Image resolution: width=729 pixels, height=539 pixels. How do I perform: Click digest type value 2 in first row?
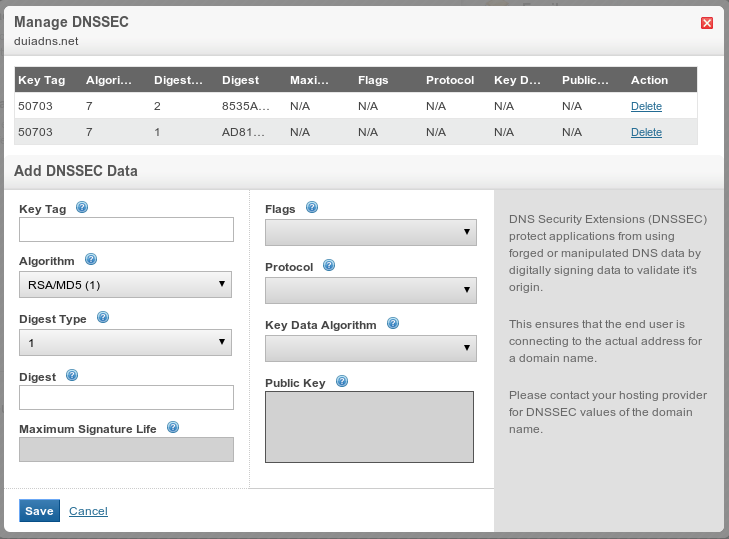tap(157, 106)
